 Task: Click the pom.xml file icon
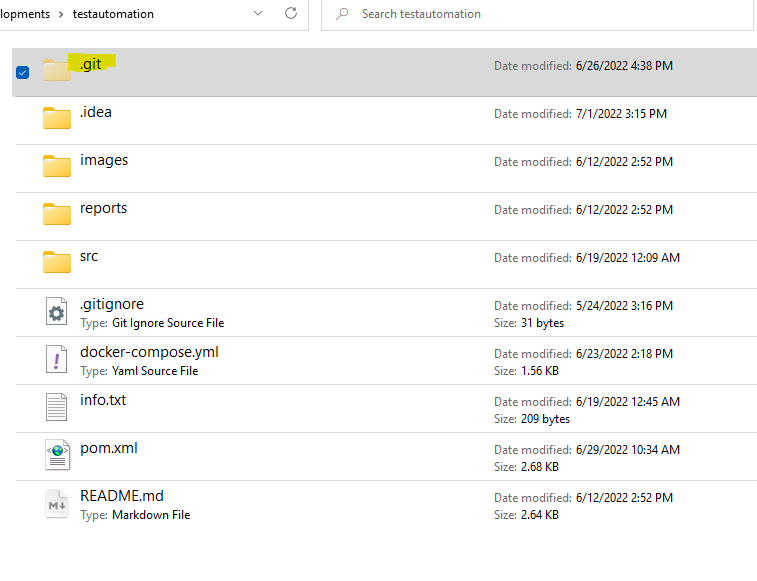coord(57,456)
